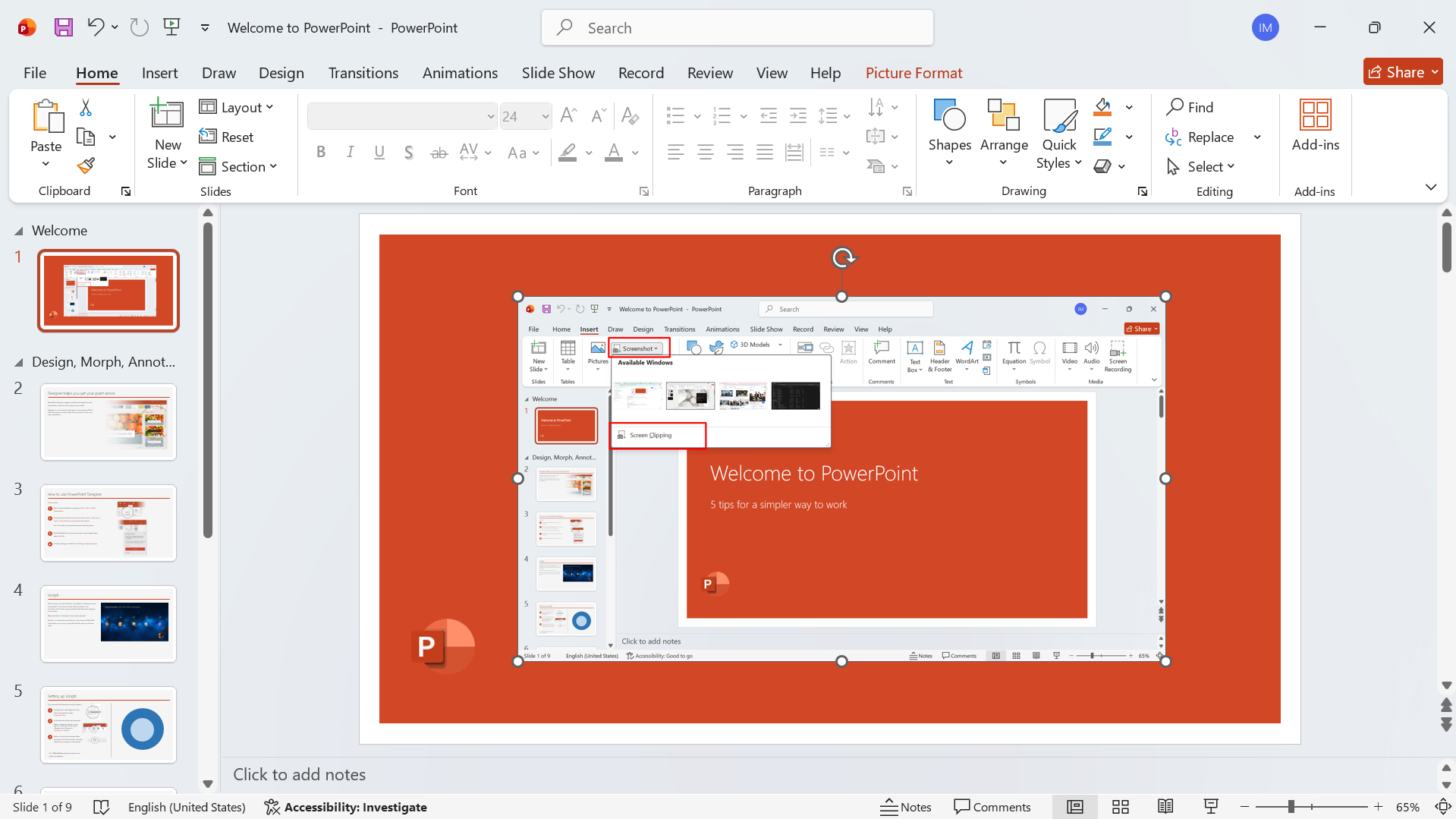Apply the text highlight color
The width and height of the screenshot is (1456, 819).
[x=568, y=153]
